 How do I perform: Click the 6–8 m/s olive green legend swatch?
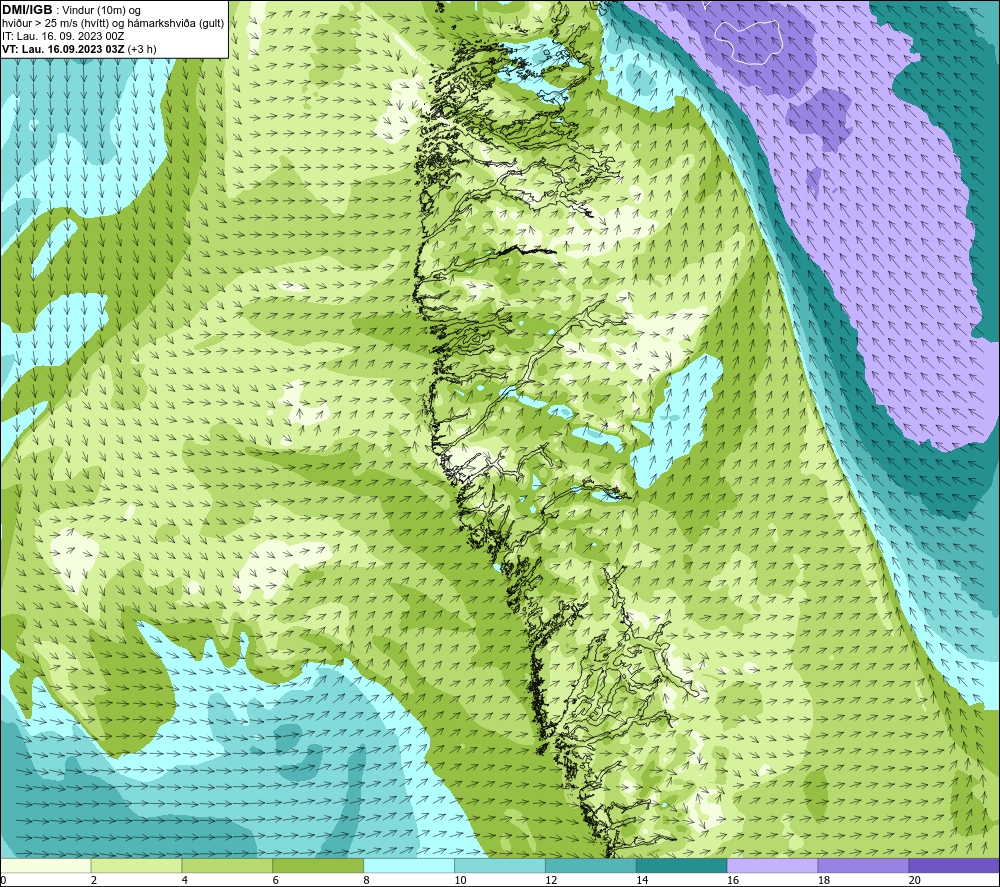tap(318, 865)
